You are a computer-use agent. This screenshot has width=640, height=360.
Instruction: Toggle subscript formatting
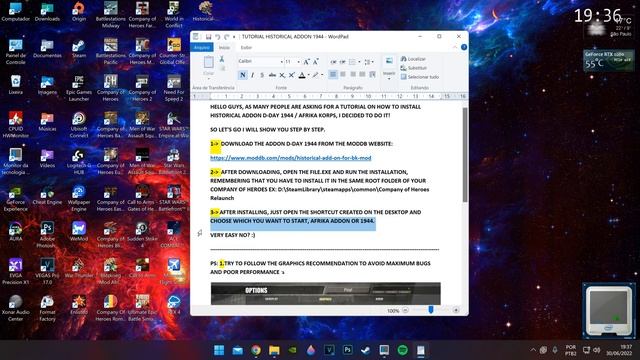pyautogui.click(x=282, y=75)
